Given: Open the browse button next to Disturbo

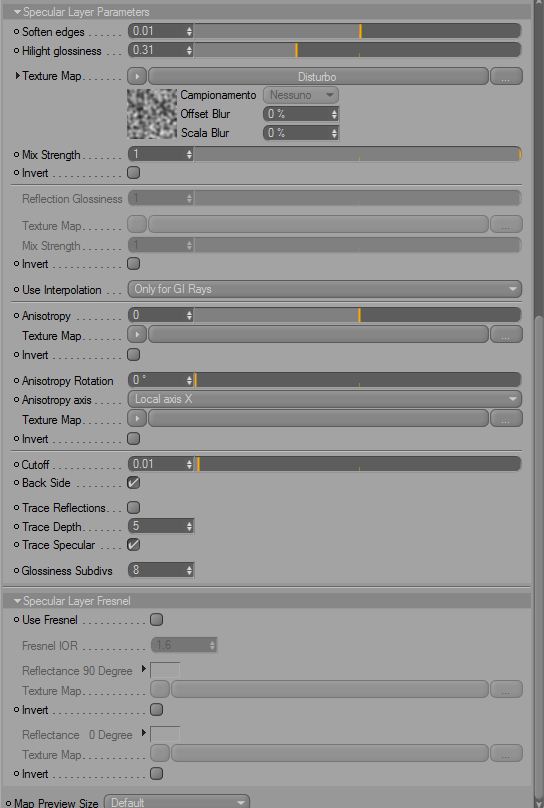Looking at the screenshot, I should click(506, 76).
